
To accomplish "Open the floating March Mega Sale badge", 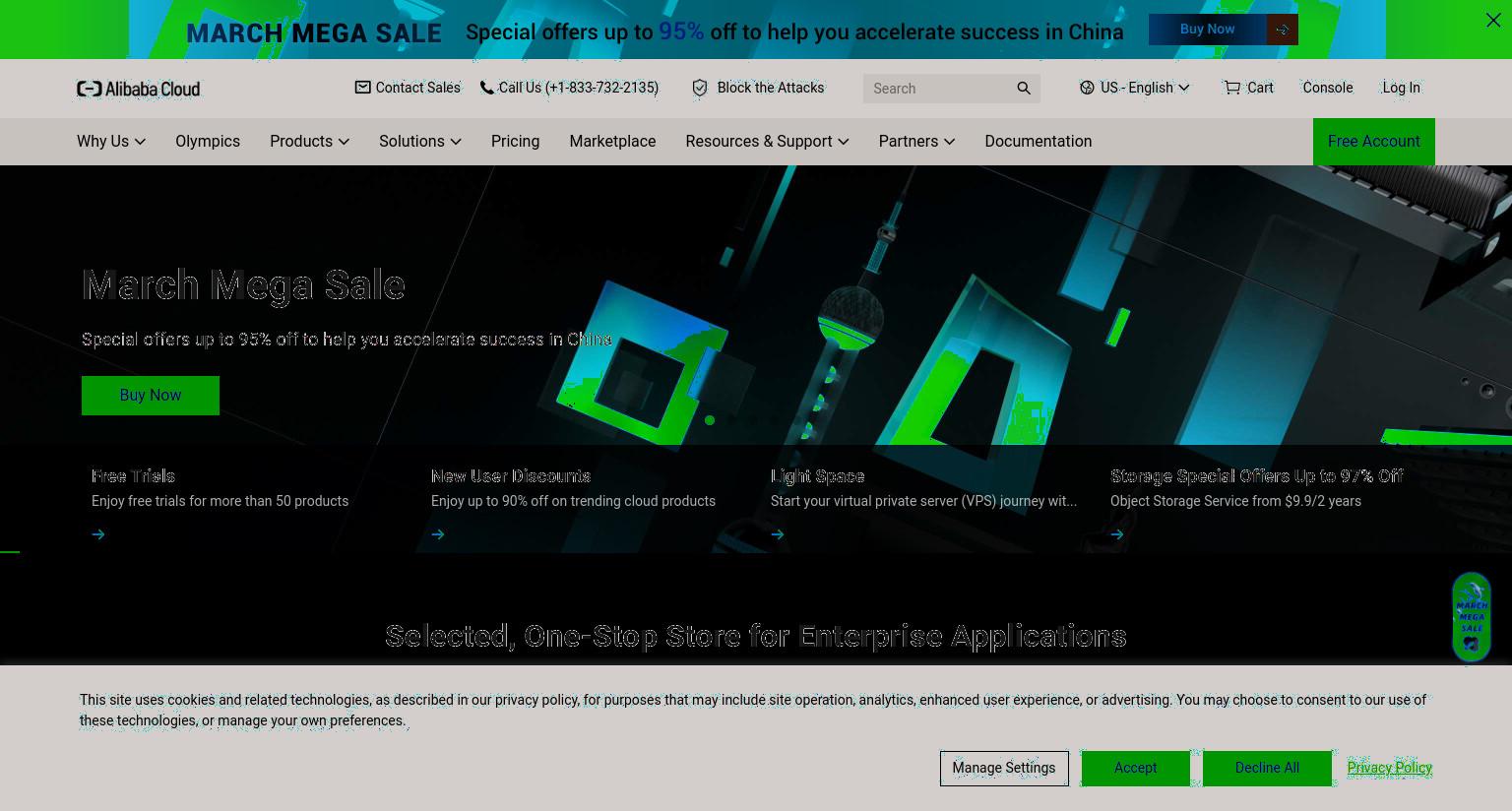I will click(1472, 617).
